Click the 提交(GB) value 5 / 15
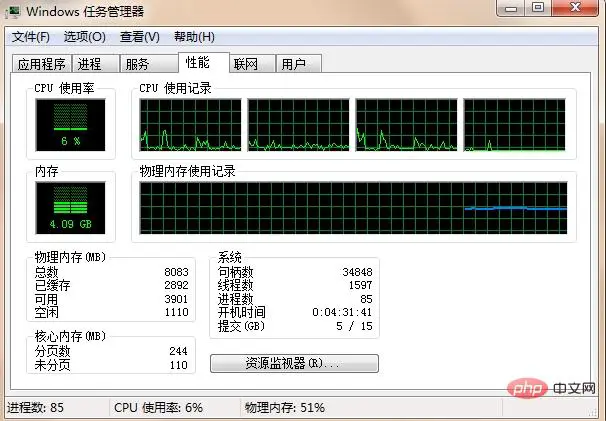This screenshot has height=421, width=606. coord(354,326)
